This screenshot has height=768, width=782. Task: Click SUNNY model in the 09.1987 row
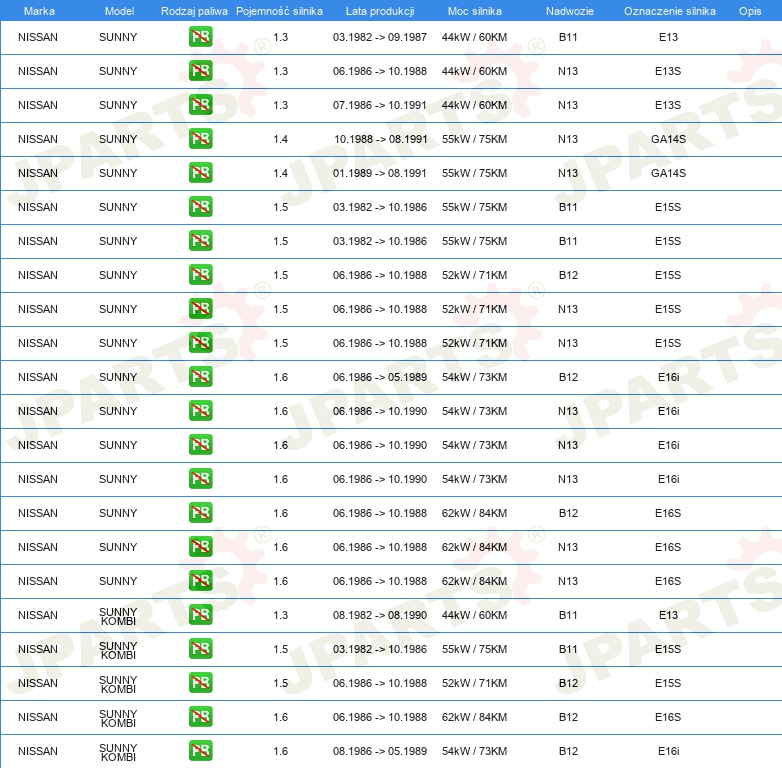tap(118, 37)
